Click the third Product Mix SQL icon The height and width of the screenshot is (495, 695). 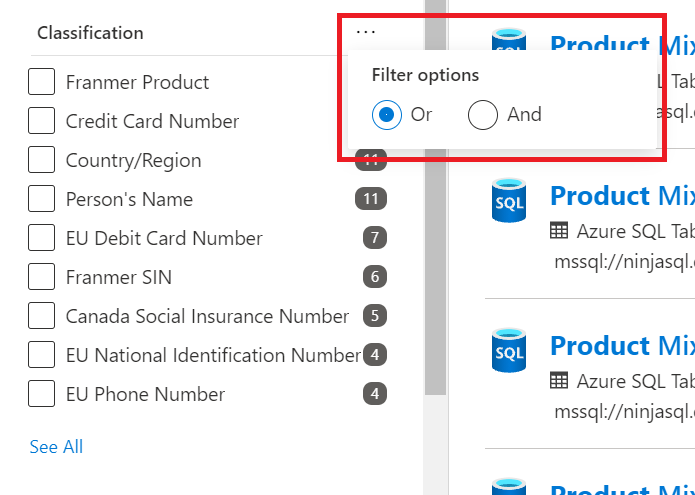(509, 350)
